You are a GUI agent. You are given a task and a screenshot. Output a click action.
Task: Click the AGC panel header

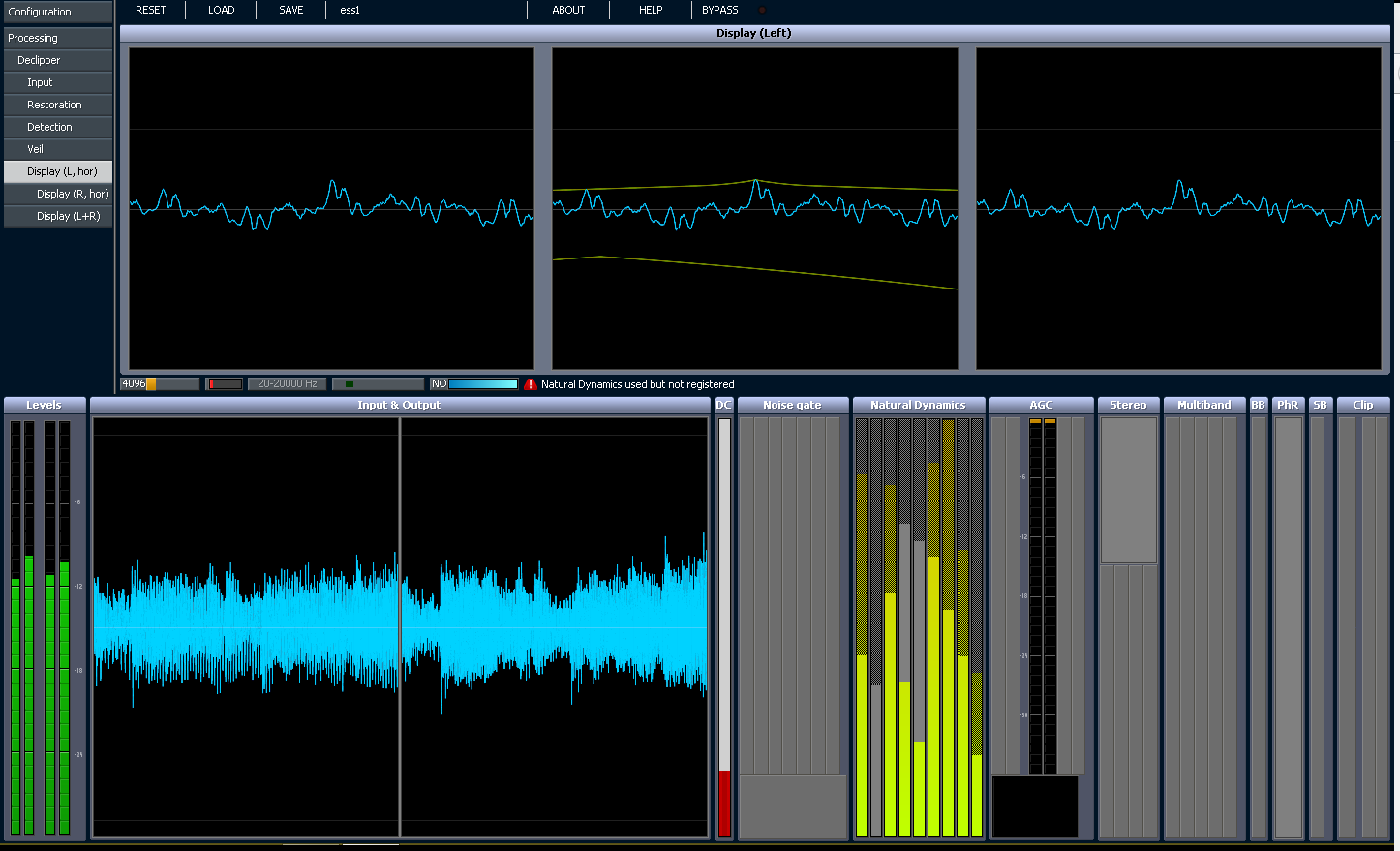point(1041,405)
